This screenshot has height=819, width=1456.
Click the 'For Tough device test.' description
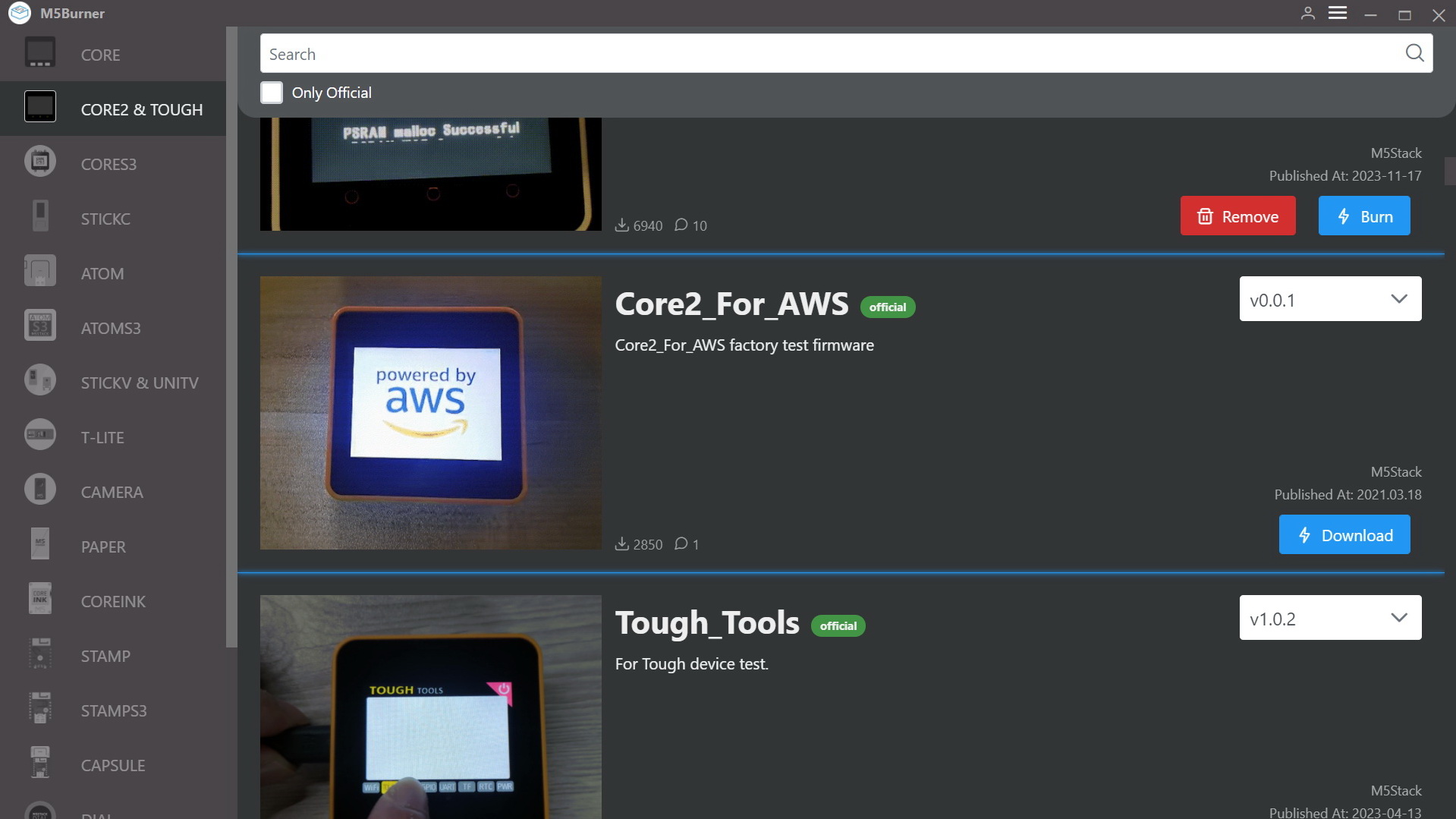(x=691, y=664)
